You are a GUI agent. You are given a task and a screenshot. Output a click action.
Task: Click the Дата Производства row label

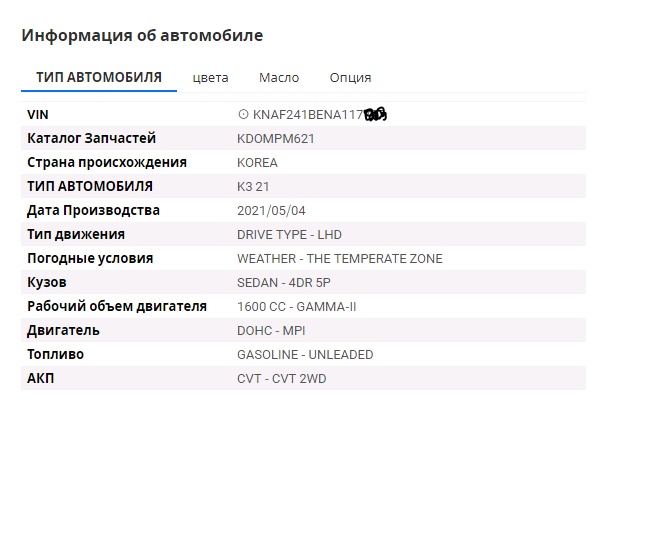[x=93, y=210]
